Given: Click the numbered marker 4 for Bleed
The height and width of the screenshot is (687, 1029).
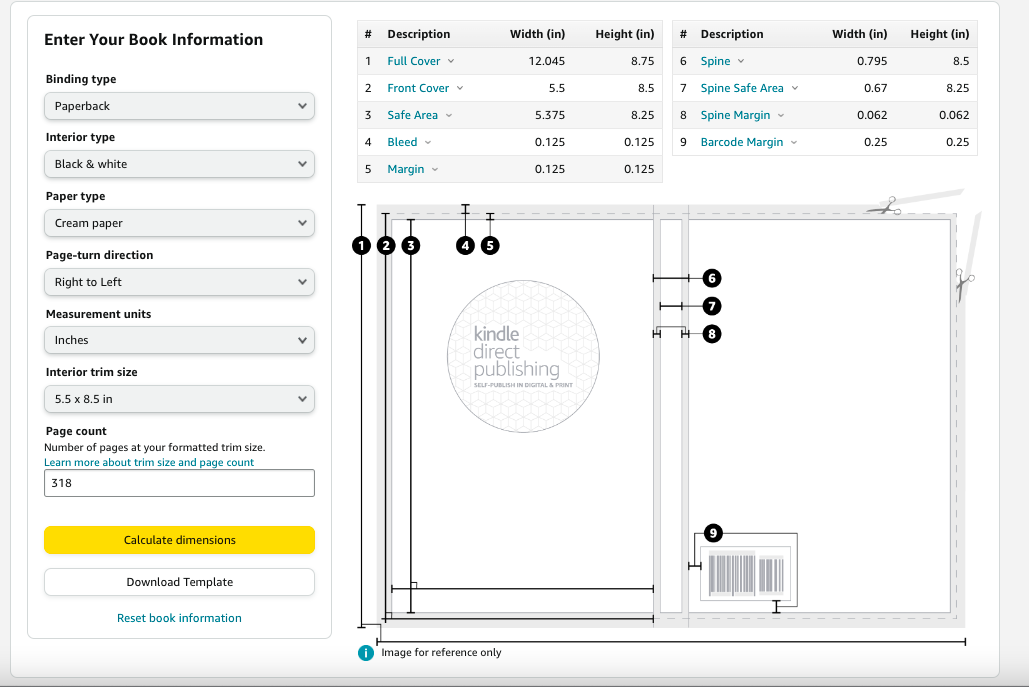Looking at the screenshot, I should point(465,245).
